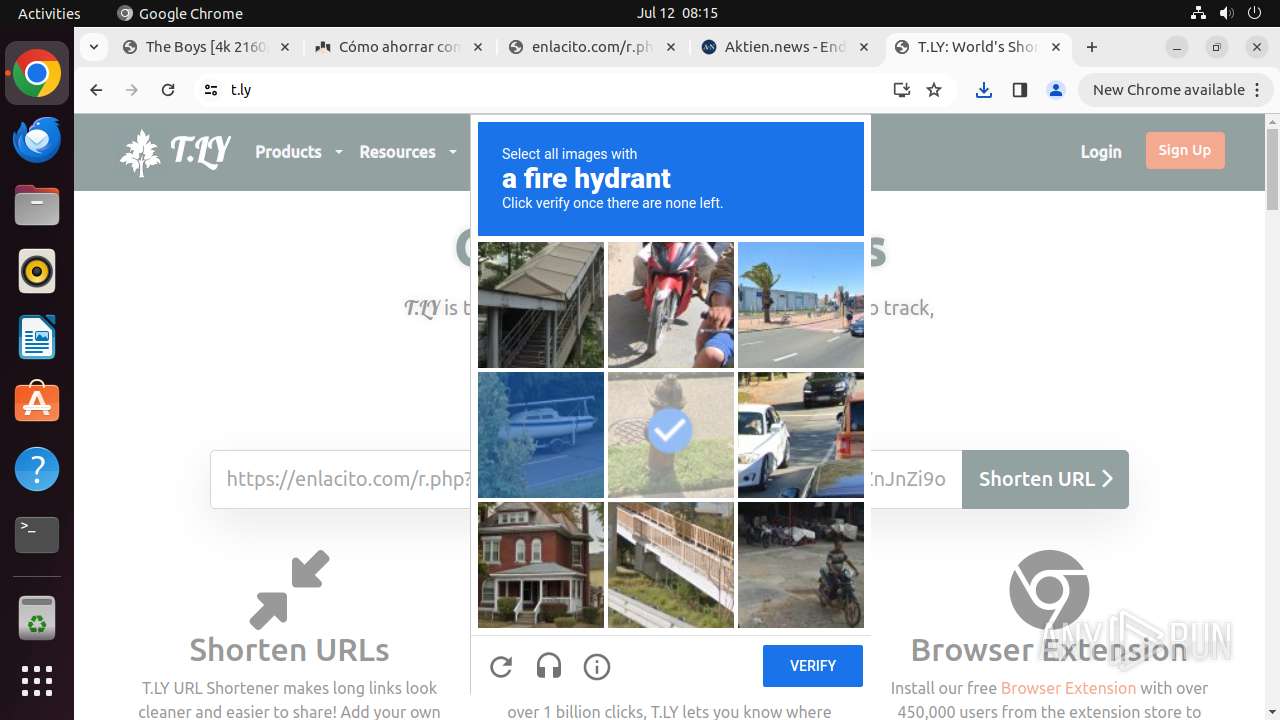This screenshot has width=1280, height=720.
Task: Open Trash from dock
Action: point(37,618)
